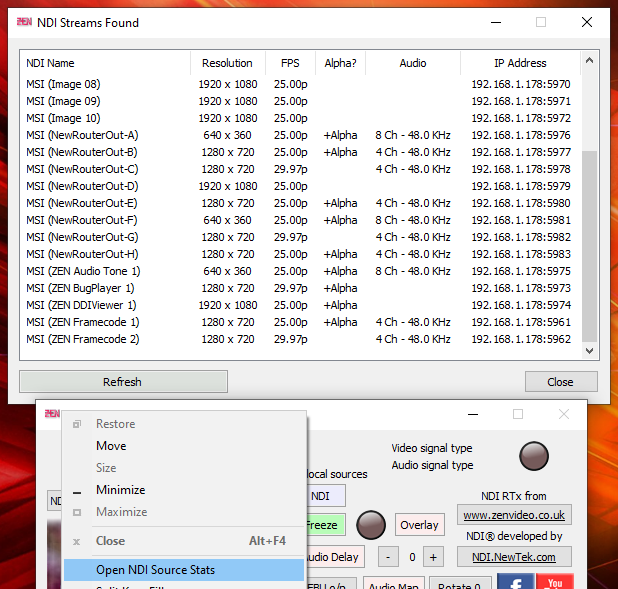Choose Move in the system menu
This screenshot has width=618, height=589.
[x=184, y=446]
